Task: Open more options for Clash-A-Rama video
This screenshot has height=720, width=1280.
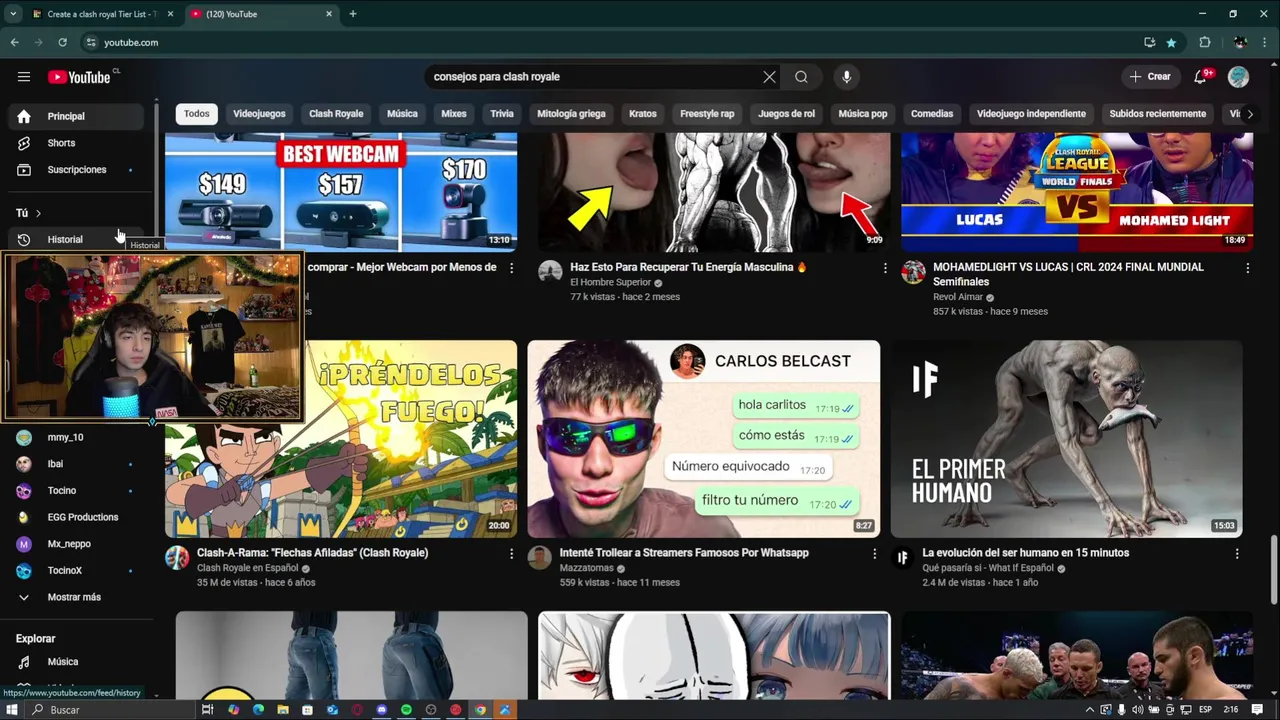Action: [511, 554]
